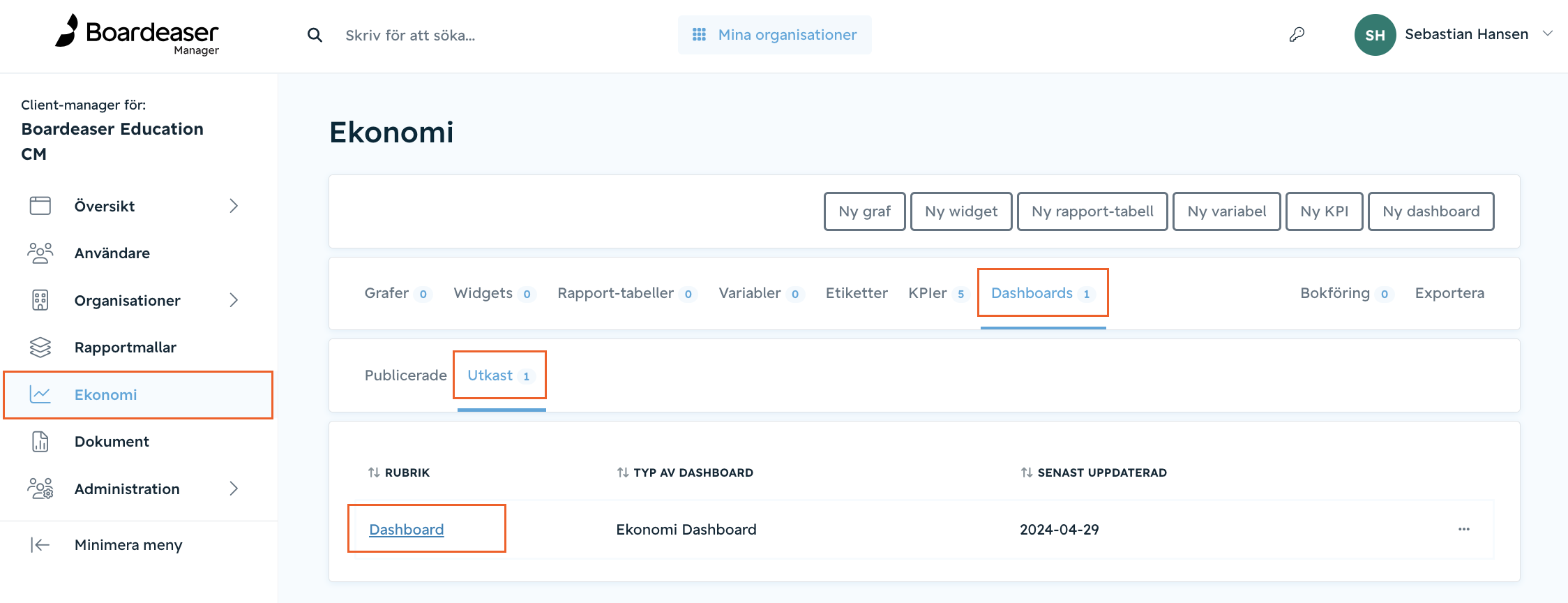The image size is (1568, 603).
Task: Click the Ny widget button
Action: (x=961, y=211)
